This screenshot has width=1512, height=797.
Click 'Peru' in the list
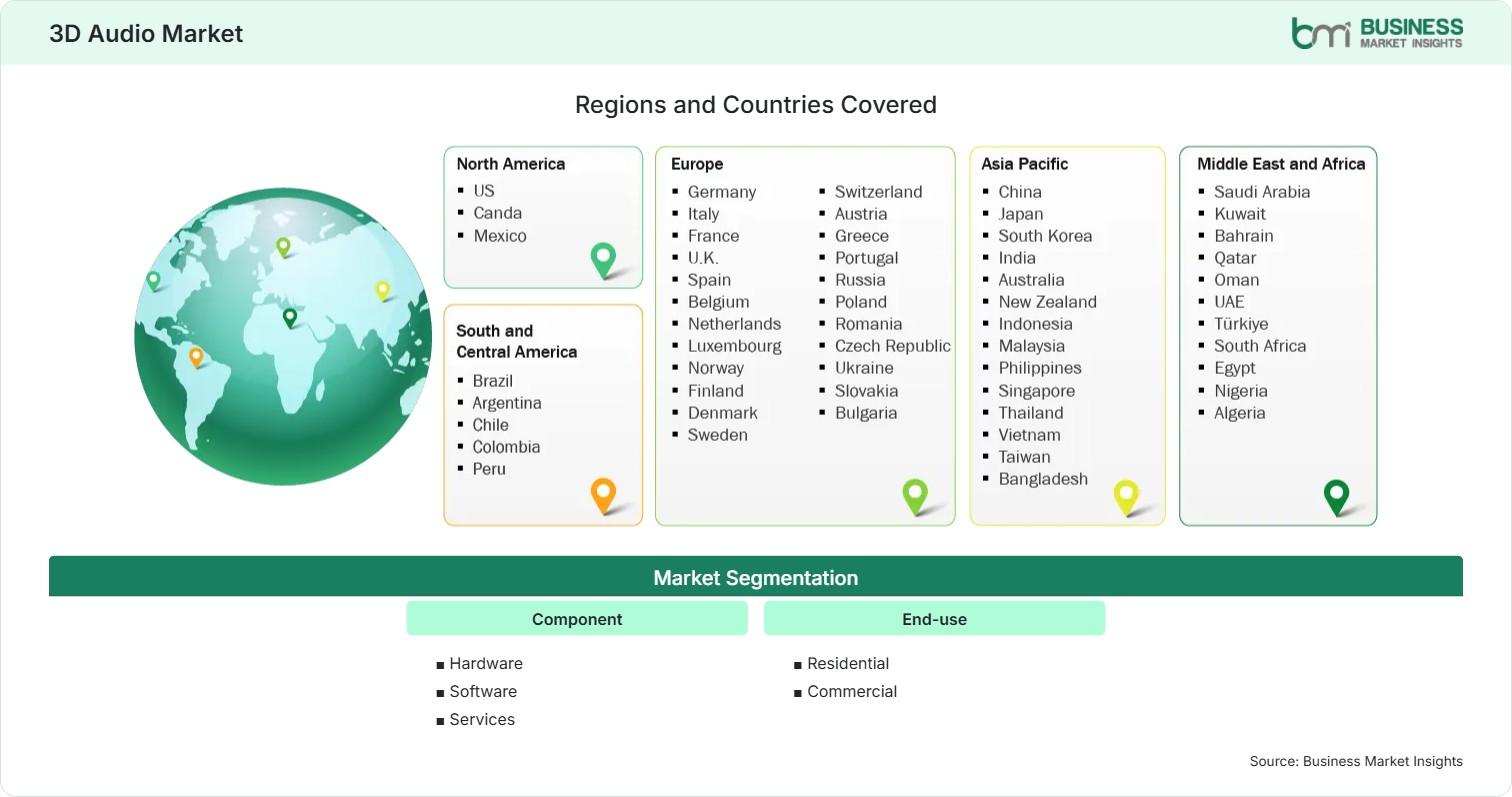coord(489,468)
